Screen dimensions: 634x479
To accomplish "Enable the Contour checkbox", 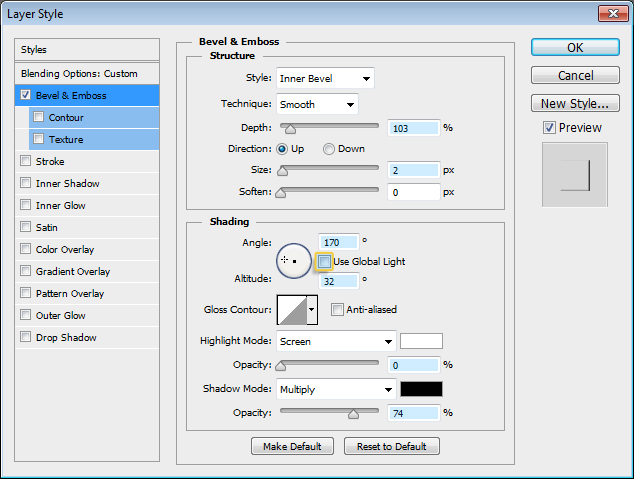I will [x=39, y=118].
